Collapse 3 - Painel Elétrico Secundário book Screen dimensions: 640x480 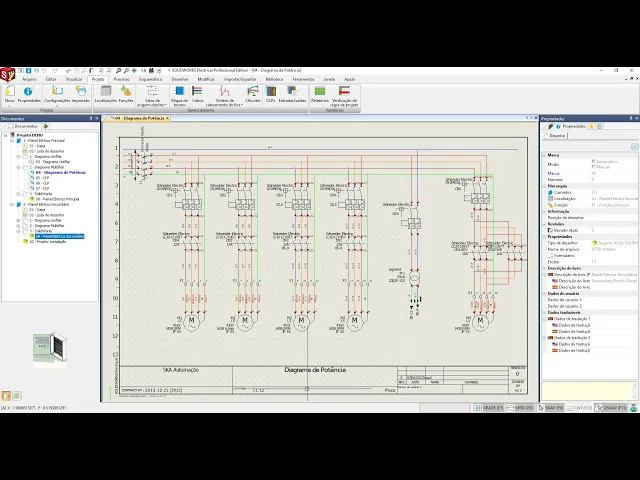click(12, 204)
